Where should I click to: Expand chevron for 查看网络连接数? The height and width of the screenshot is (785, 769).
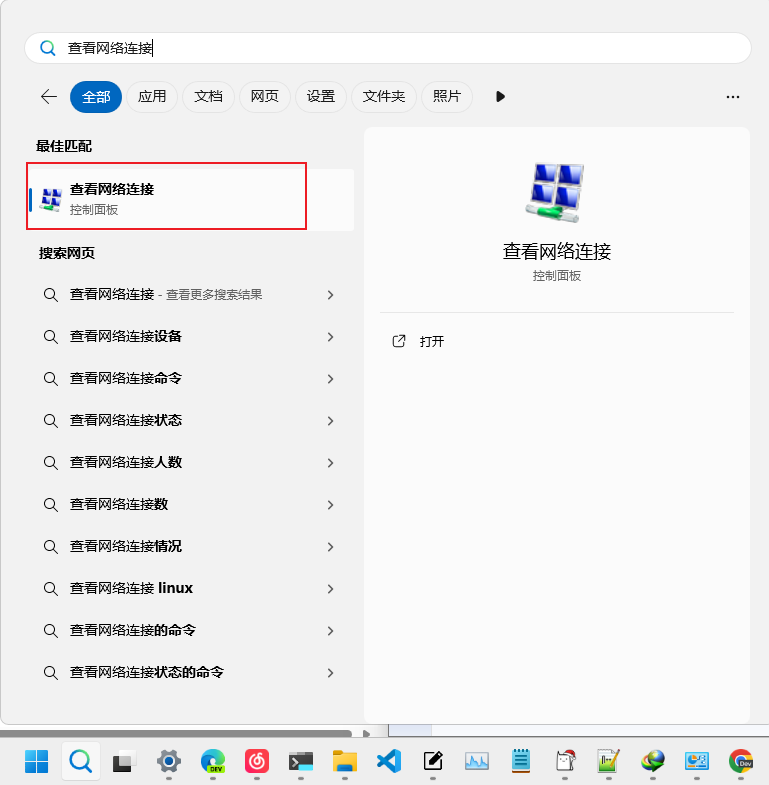tap(330, 505)
